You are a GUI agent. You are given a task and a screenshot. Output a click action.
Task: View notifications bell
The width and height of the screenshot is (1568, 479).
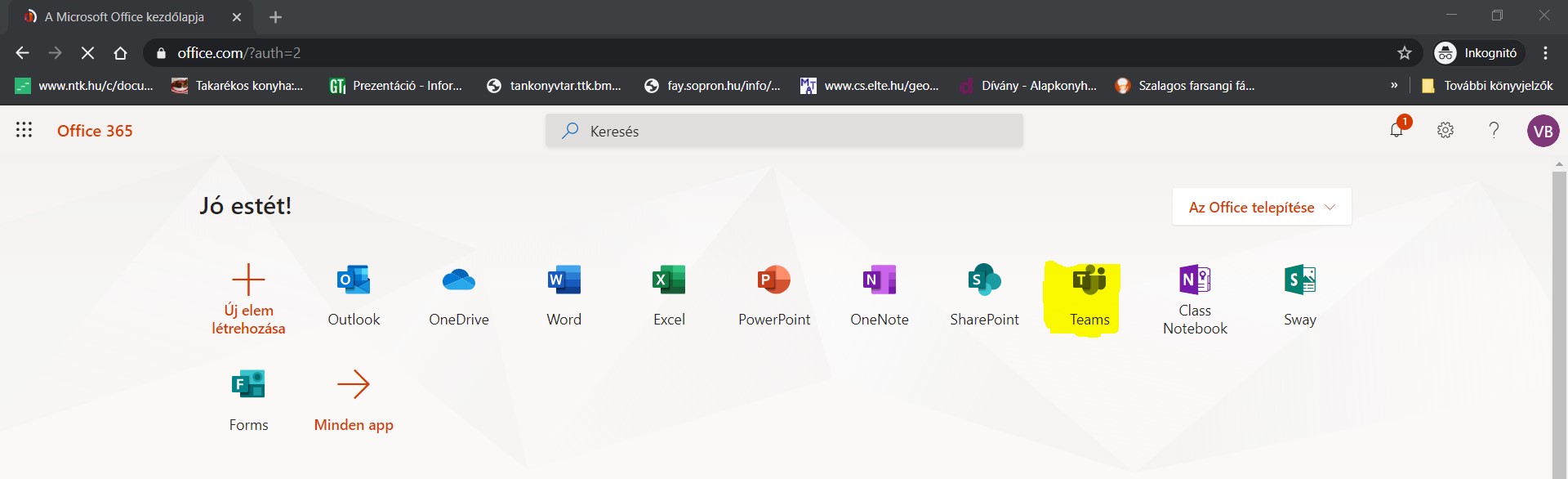1396,130
